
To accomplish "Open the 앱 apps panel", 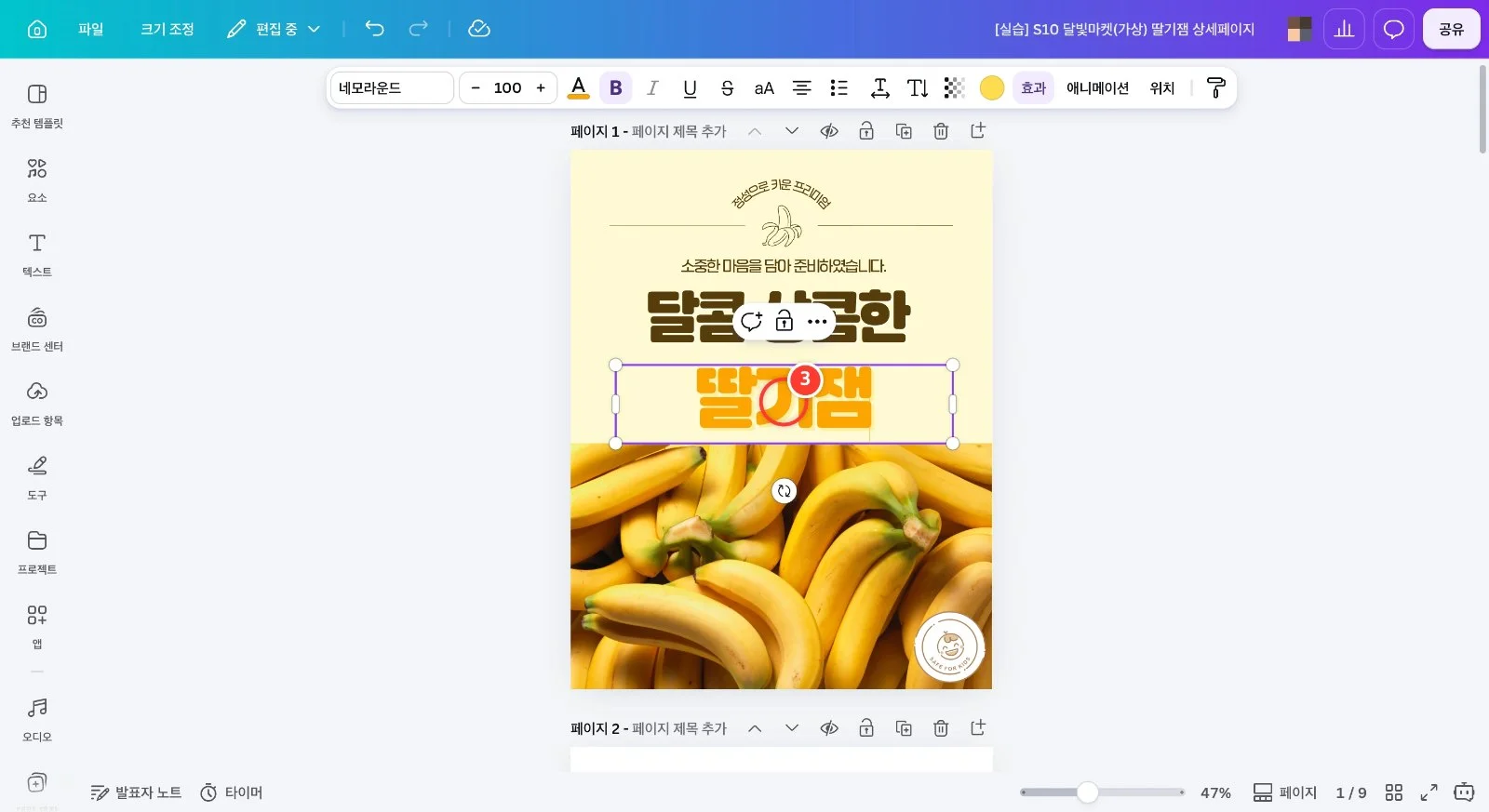I will click(37, 626).
